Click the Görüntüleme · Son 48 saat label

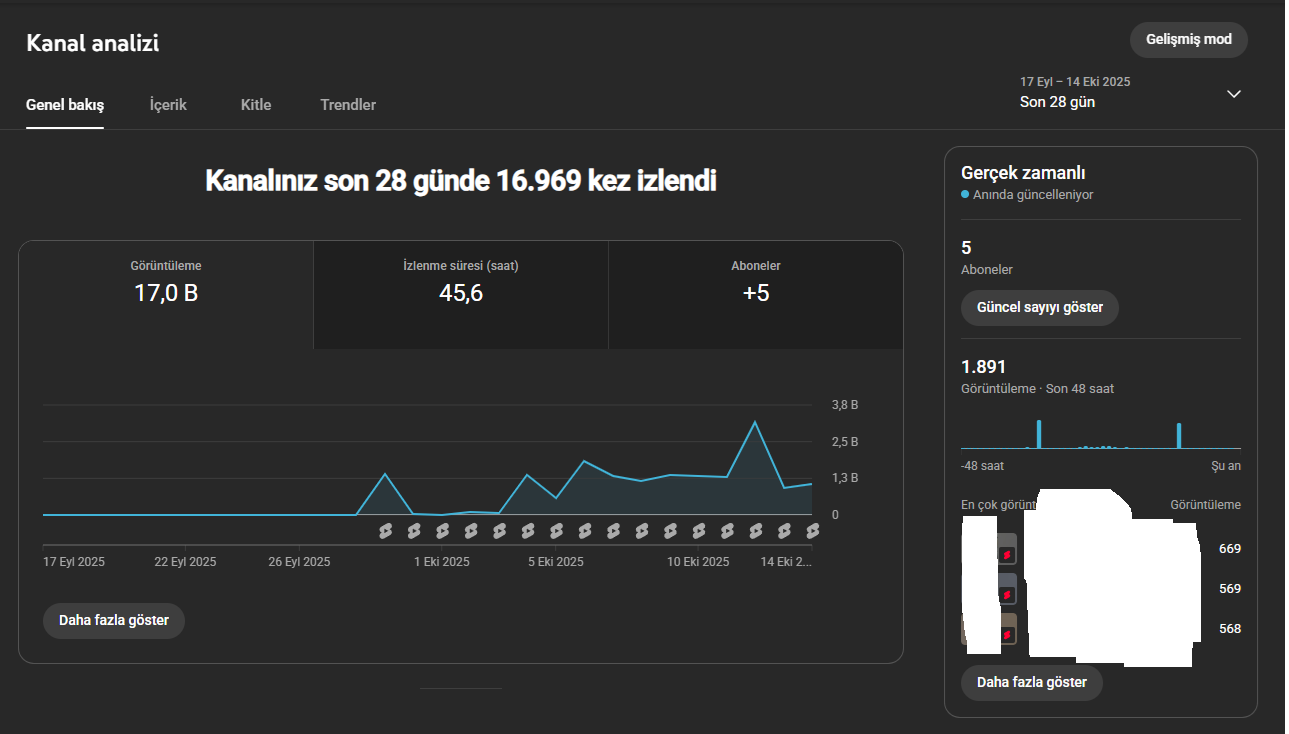pos(1037,388)
